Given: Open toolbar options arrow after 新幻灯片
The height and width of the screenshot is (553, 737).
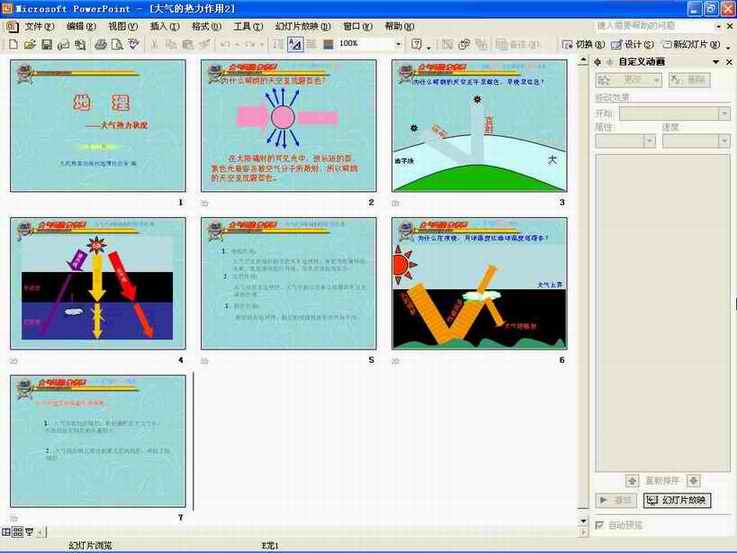Looking at the screenshot, I should point(728,46).
